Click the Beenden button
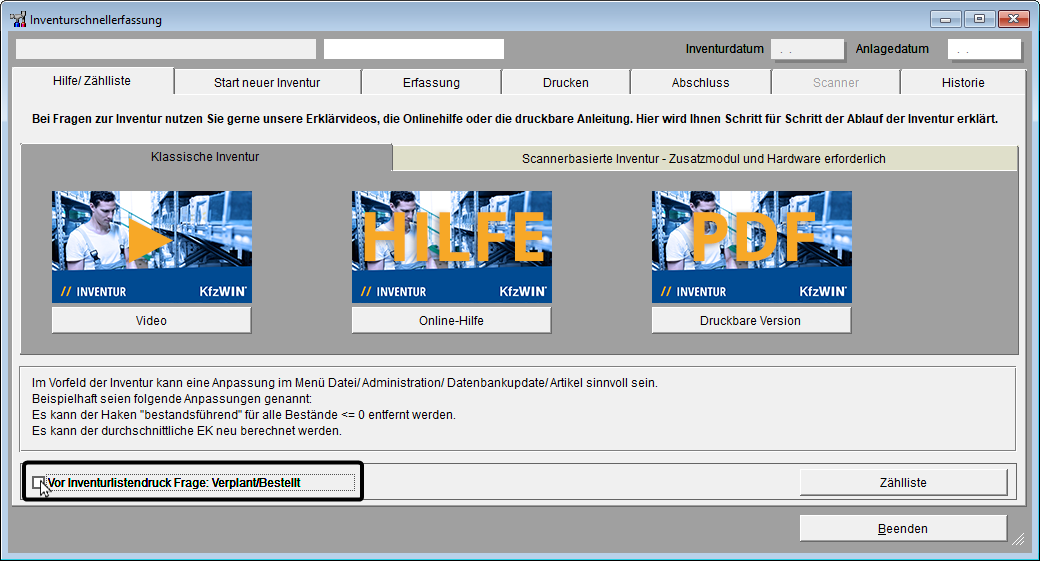The image size is (1040, 561). (903, 529)
